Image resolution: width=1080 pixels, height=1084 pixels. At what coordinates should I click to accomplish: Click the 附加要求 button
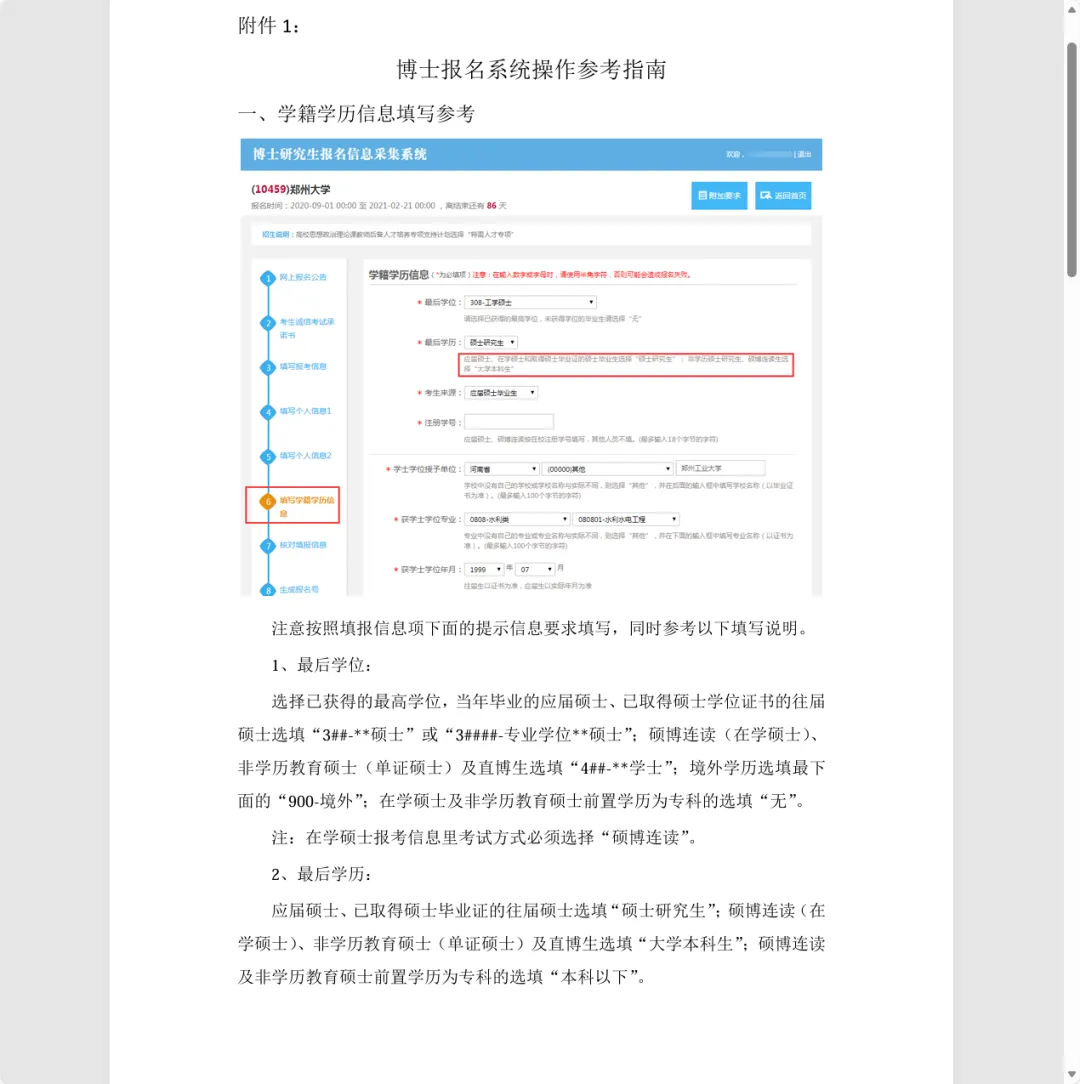(x=719, y=196)
